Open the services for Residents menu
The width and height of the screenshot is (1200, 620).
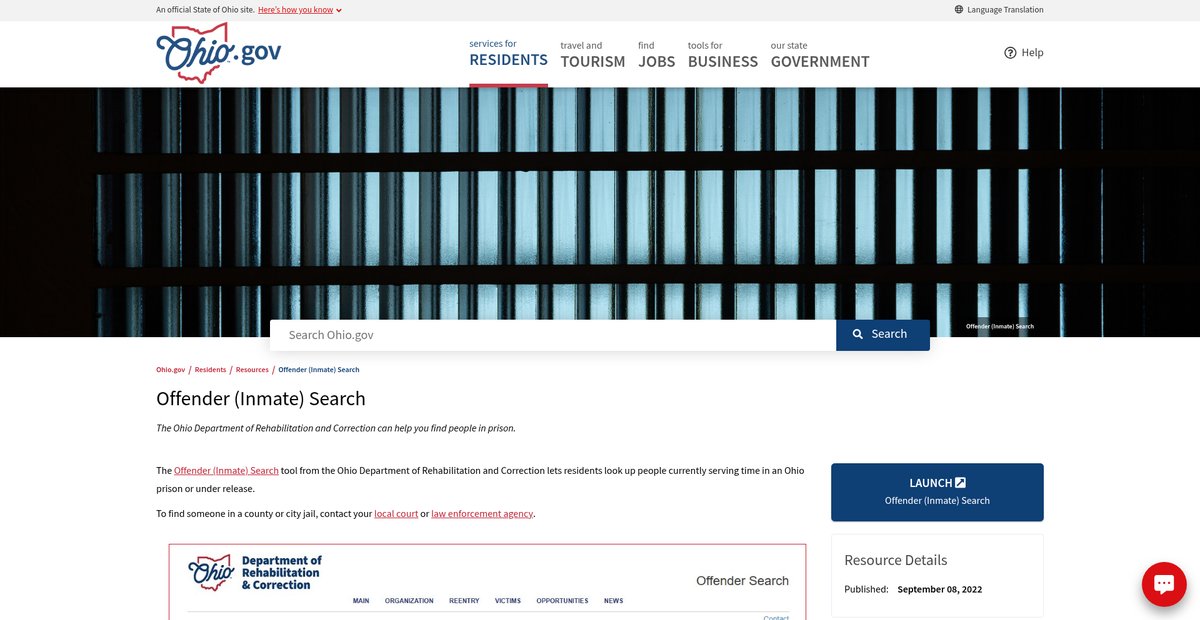(x=508, y=53)
